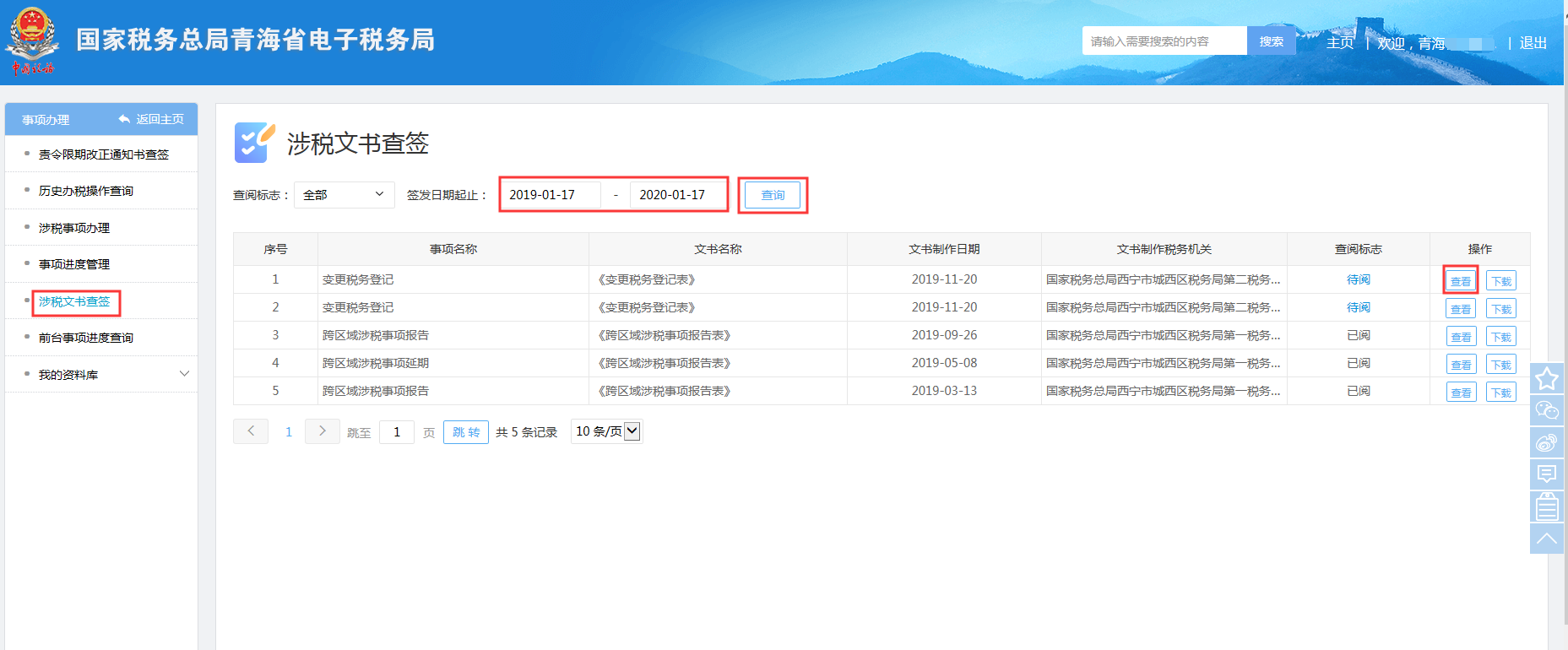Go to next page arrow

click(x=322, y=431)
